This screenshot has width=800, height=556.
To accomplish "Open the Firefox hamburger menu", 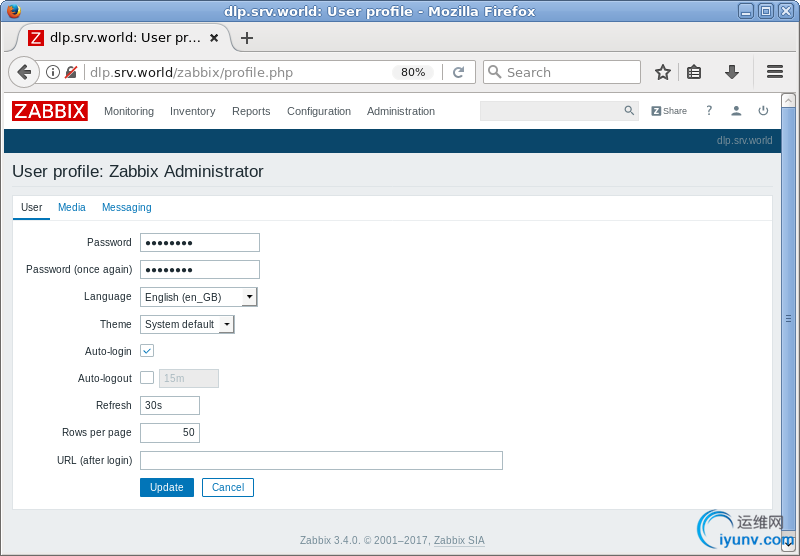I will [774, 72].
